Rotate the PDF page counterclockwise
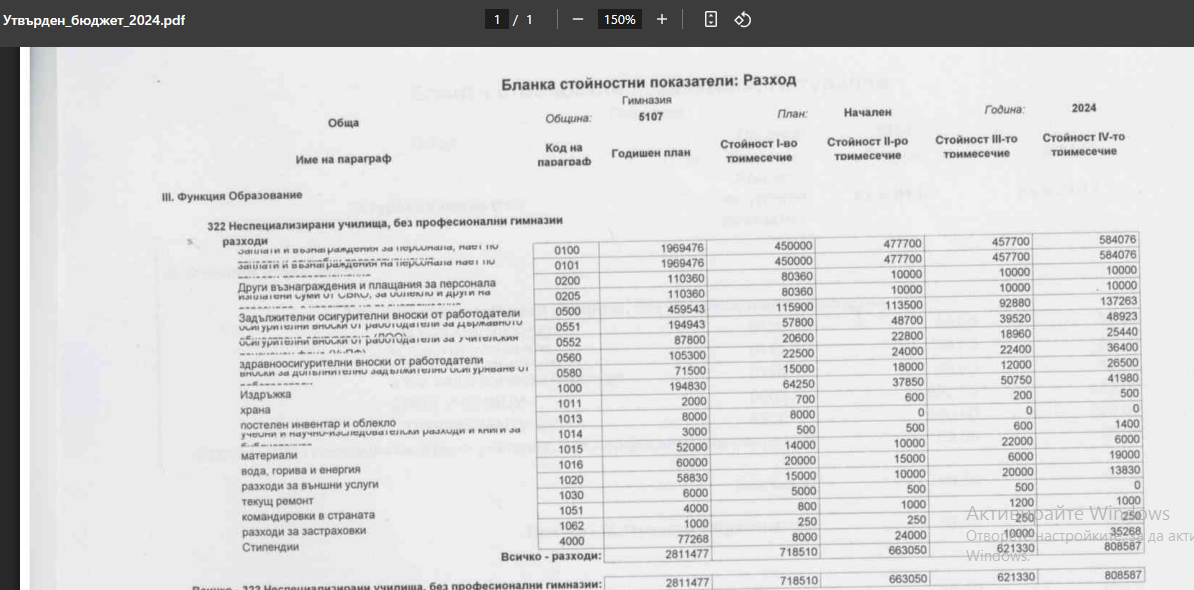 click(x=742, y=20)
